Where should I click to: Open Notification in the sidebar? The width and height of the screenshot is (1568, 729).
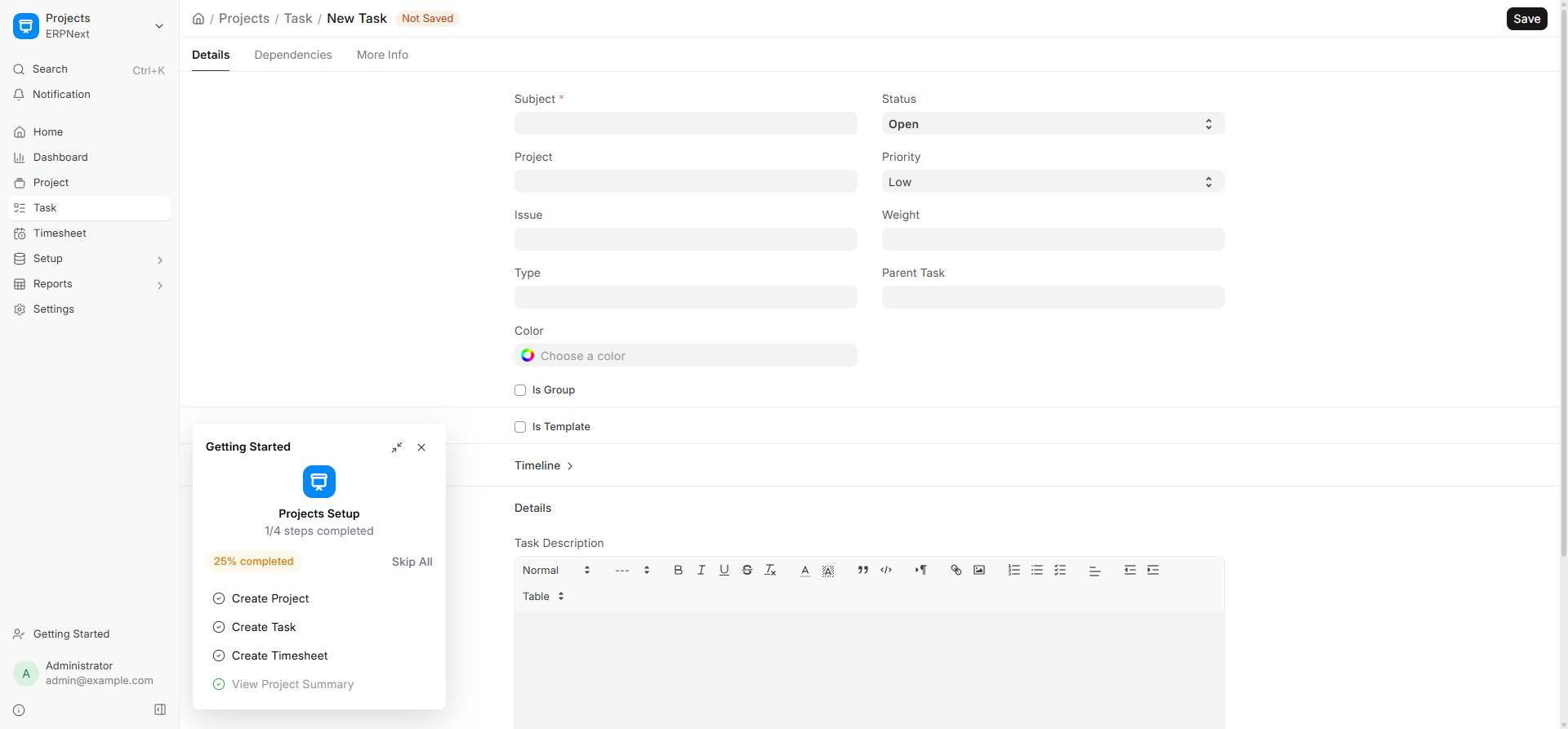tap(89, 95)
